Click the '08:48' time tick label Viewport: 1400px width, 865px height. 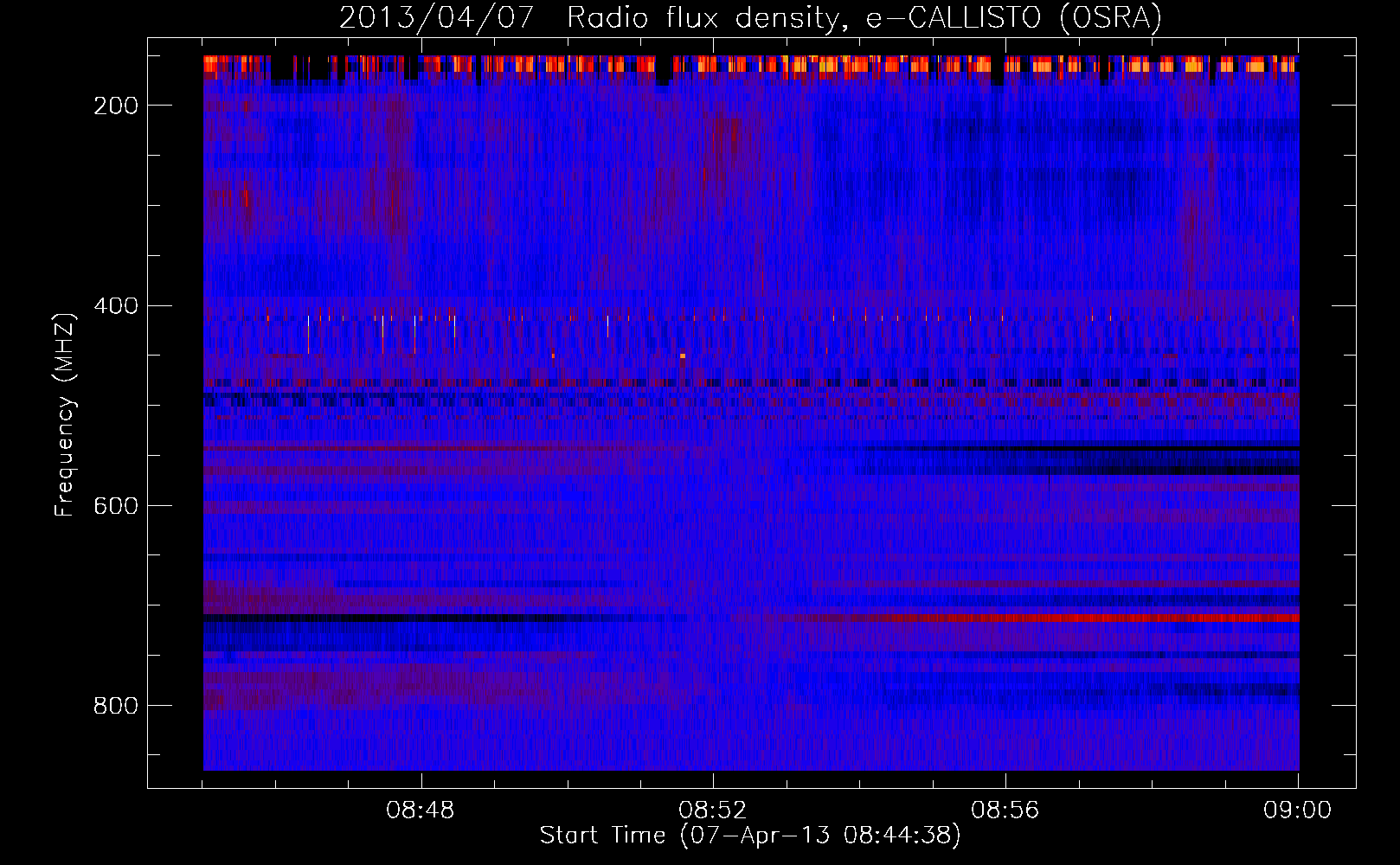421,811
